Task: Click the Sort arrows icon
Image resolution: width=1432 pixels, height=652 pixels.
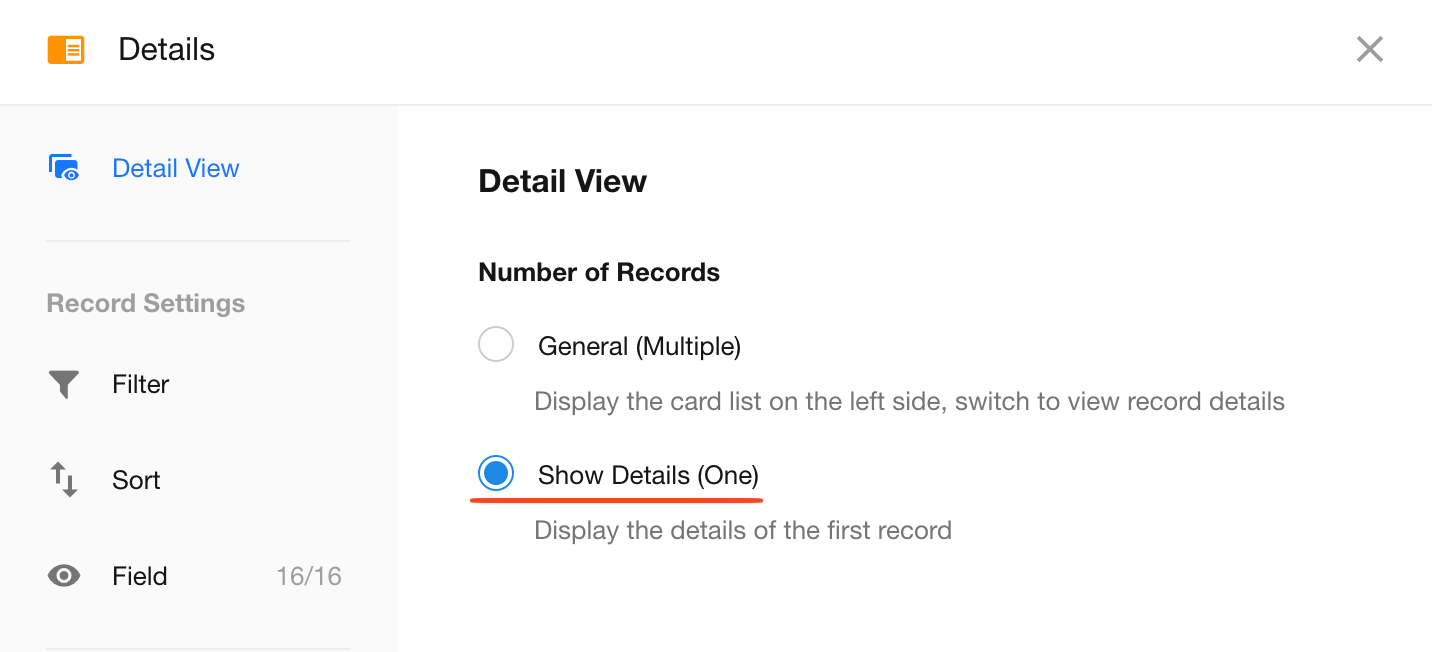Action: pyautogui.click(x=64, y=480)
